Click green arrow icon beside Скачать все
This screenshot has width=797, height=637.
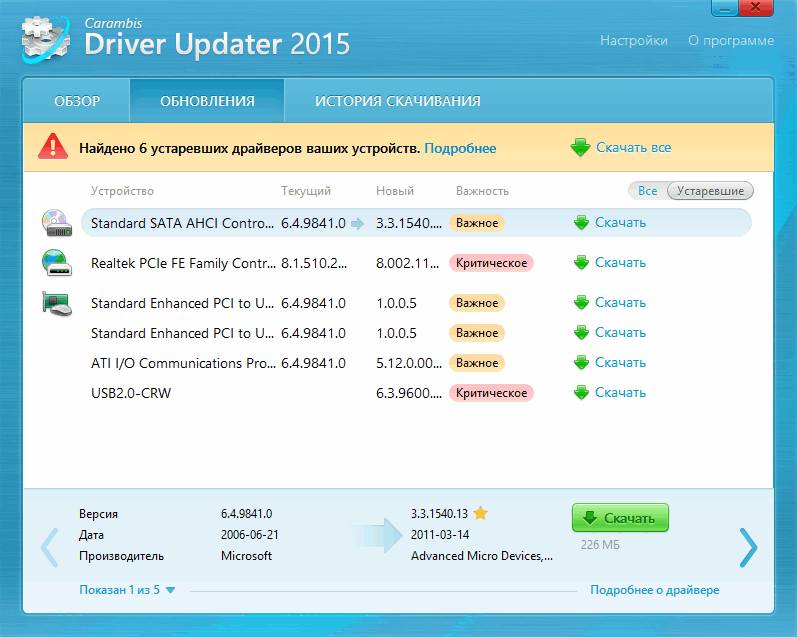[x=580, y=147]
